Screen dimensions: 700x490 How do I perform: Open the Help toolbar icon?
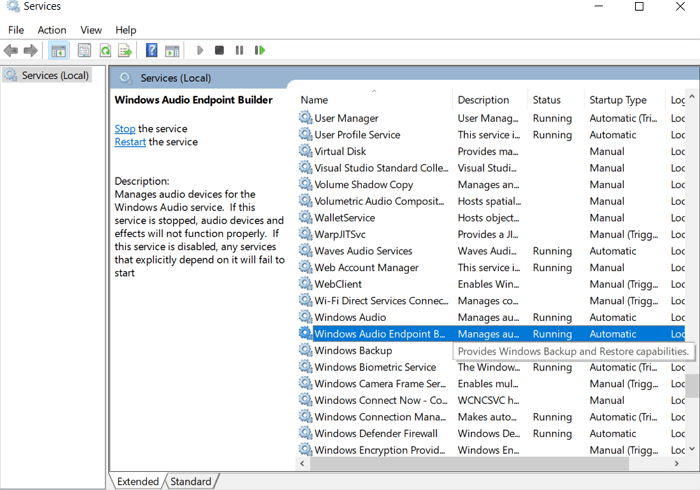pyautogui.click(x=152, y=50)
